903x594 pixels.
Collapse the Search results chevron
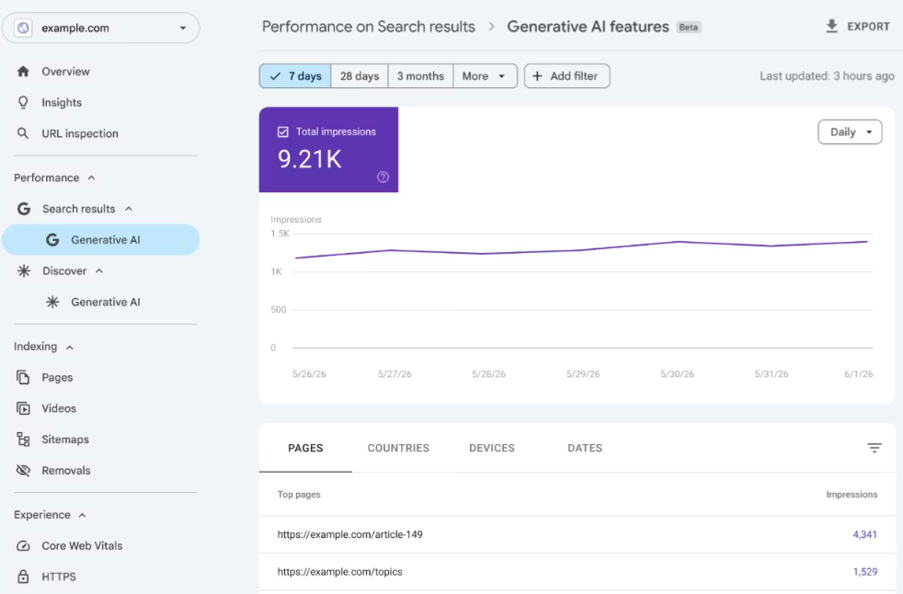click(x=129, y=209)
